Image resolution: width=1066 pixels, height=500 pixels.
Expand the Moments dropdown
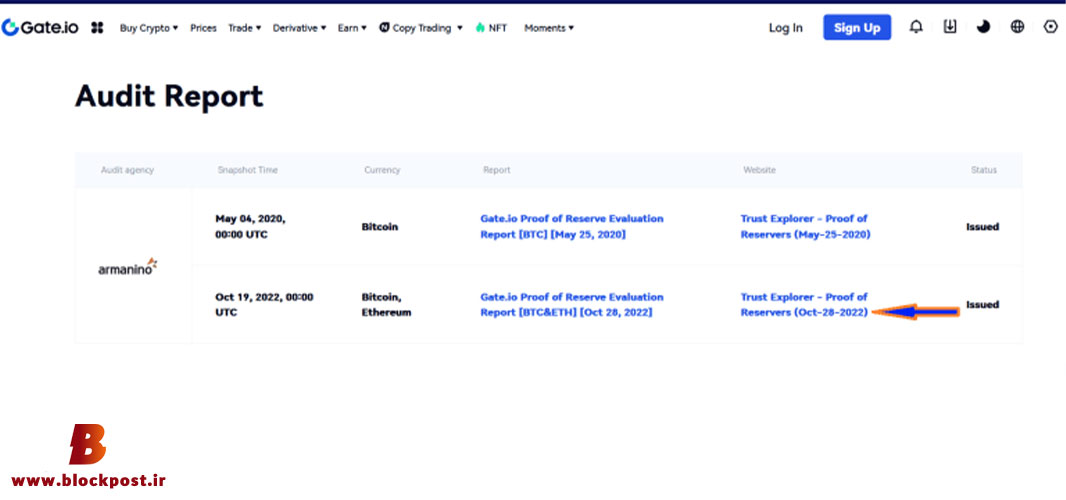click(x=549, y=28)
